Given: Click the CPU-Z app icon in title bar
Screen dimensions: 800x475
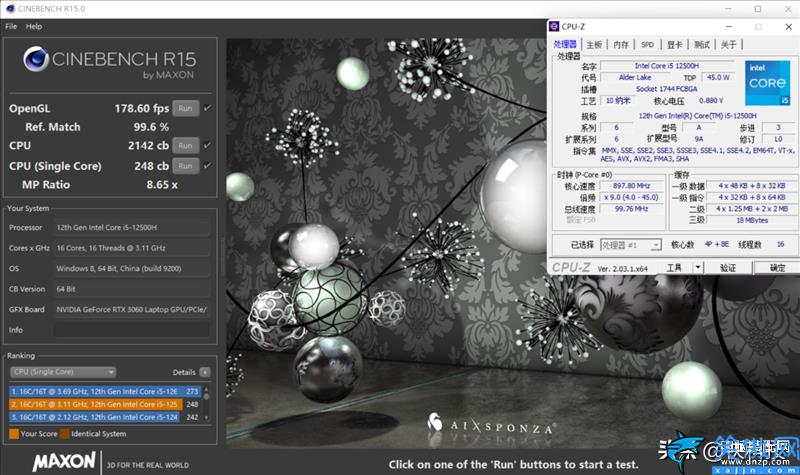Looking at the screenshot, I should coord(554,27).
